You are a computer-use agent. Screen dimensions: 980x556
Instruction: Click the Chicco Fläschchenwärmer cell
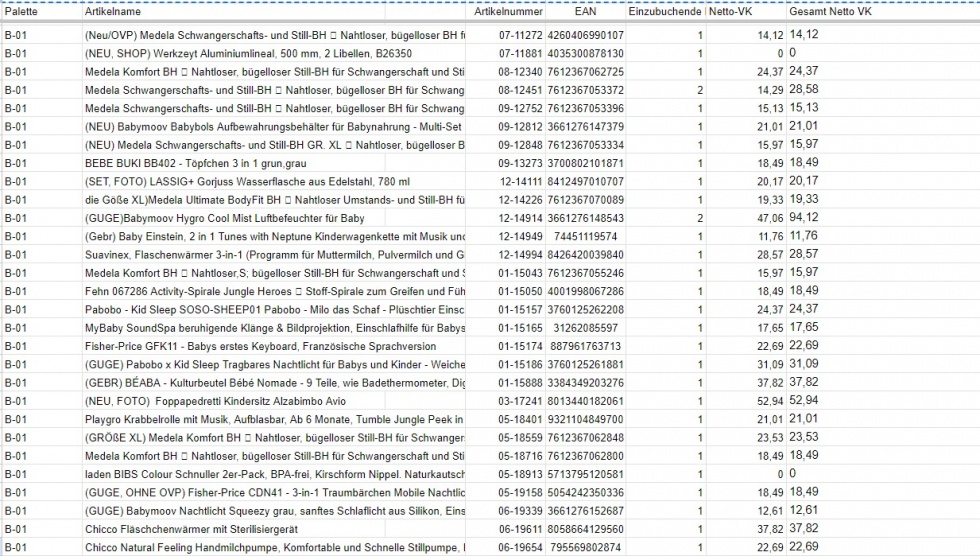[x=275, y=529]
